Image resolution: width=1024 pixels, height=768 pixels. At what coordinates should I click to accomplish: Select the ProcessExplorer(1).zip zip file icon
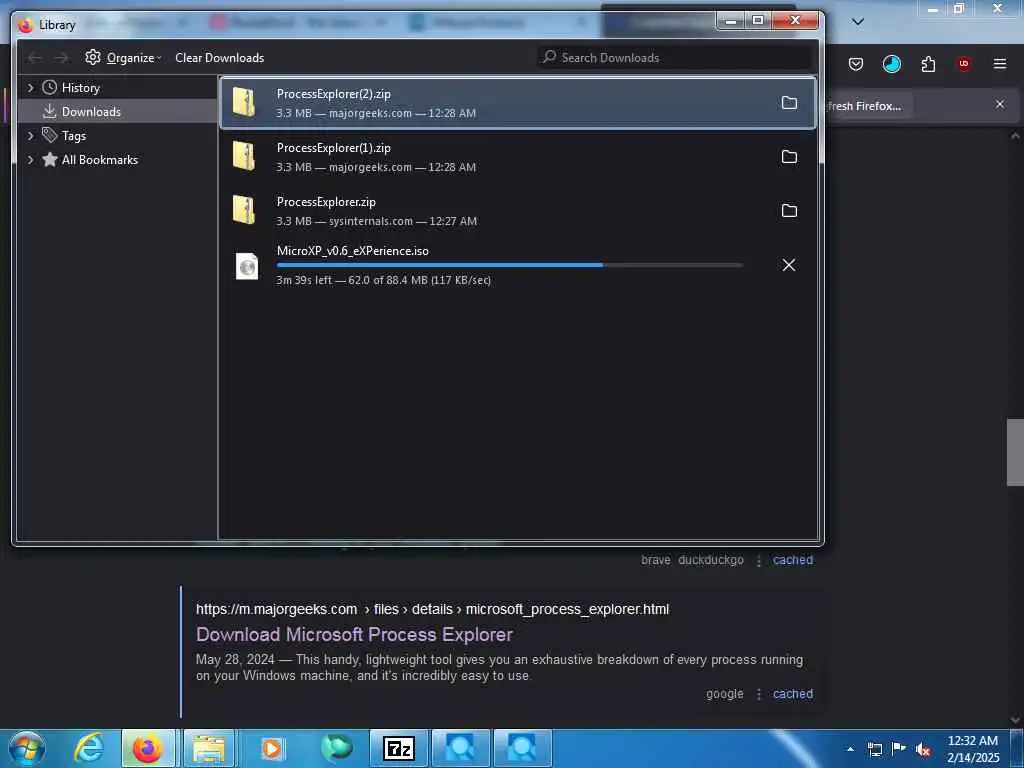coord(245,157)
